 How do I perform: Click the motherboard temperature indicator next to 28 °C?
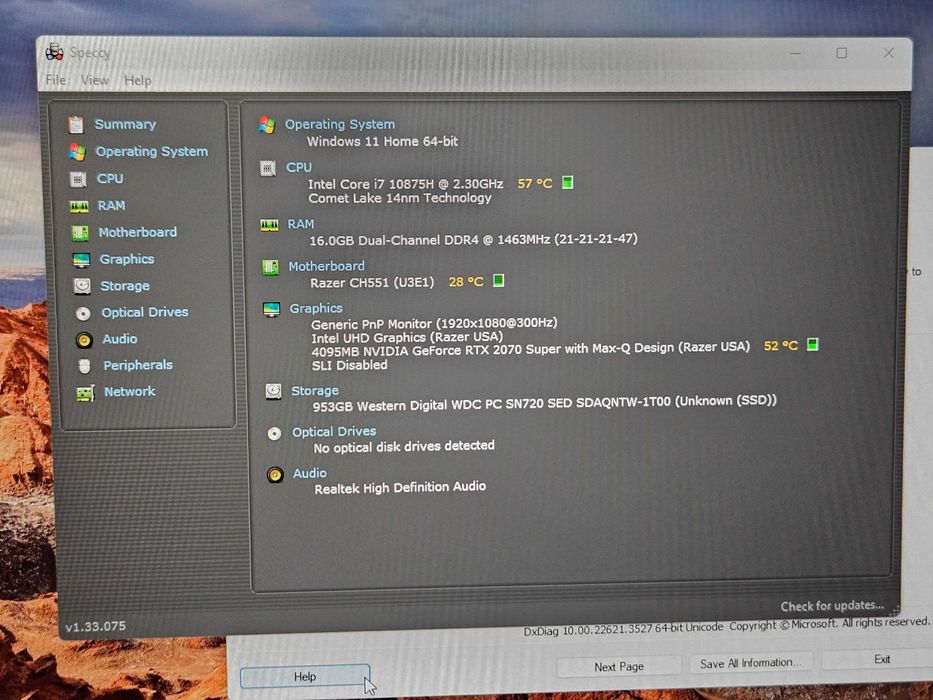[x=499, y=280]
